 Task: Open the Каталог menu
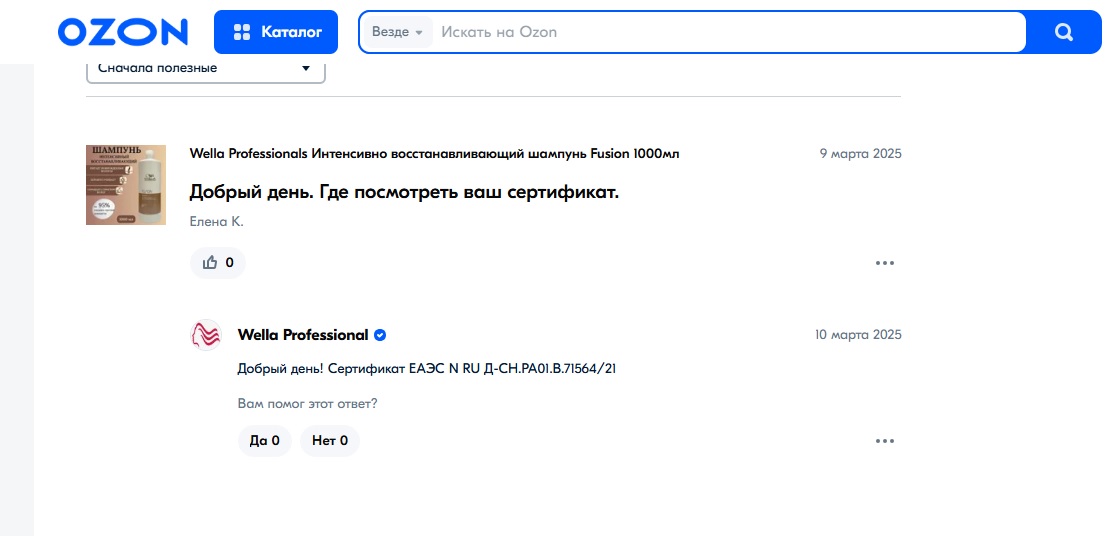tap(276, 32)
